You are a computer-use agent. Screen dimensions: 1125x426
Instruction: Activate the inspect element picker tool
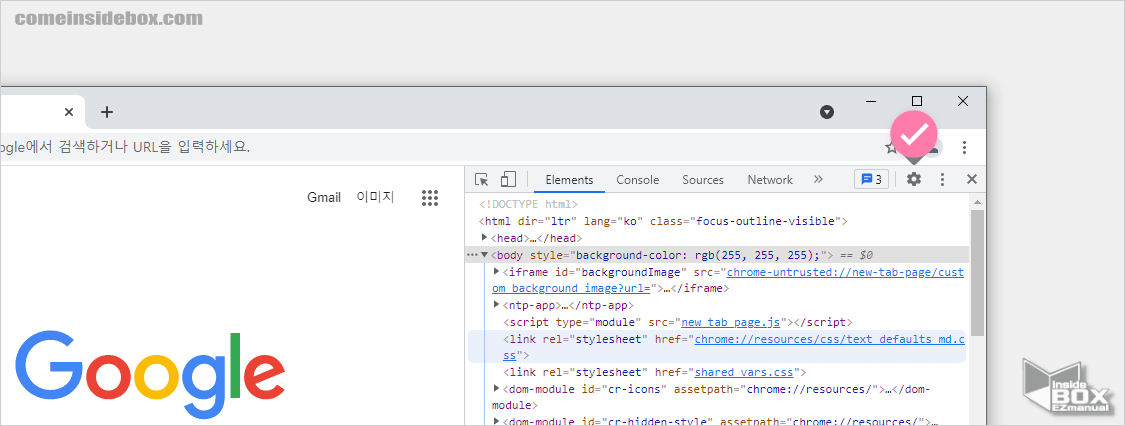[481, 179]
